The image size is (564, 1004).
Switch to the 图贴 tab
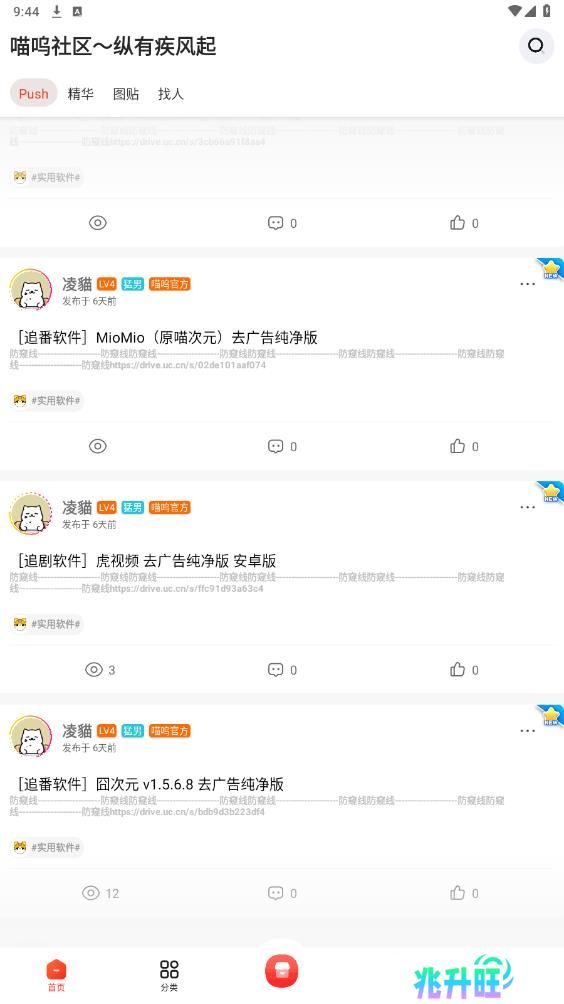[x=125, y=93]
